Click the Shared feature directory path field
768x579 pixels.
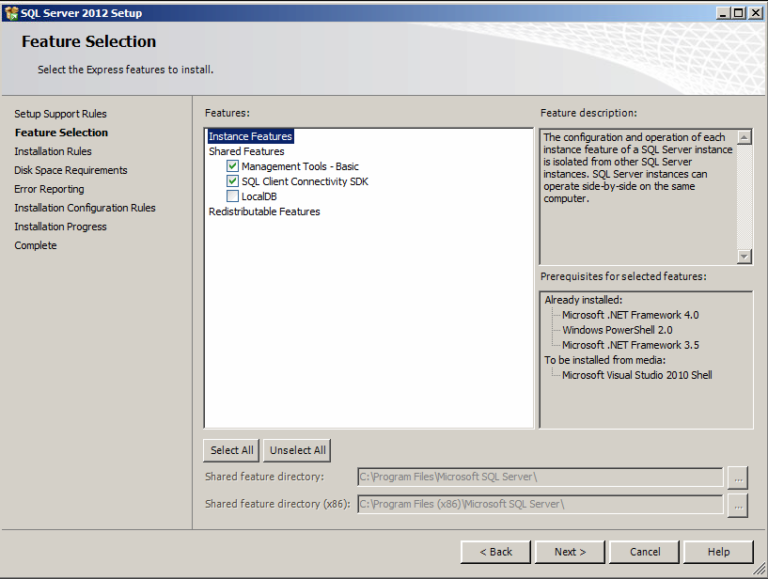pyautogui.click(x=539, y=478)
